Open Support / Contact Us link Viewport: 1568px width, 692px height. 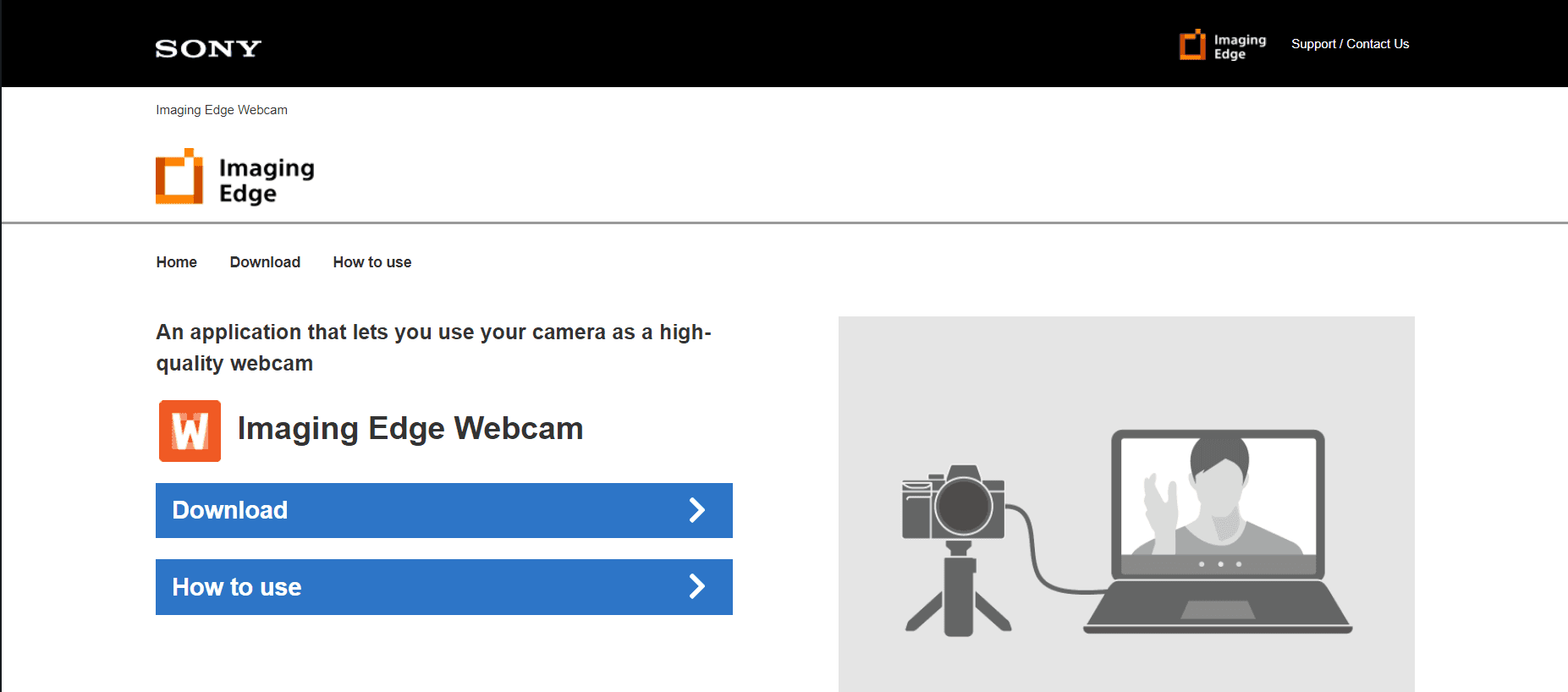(x=1350, y=44)
